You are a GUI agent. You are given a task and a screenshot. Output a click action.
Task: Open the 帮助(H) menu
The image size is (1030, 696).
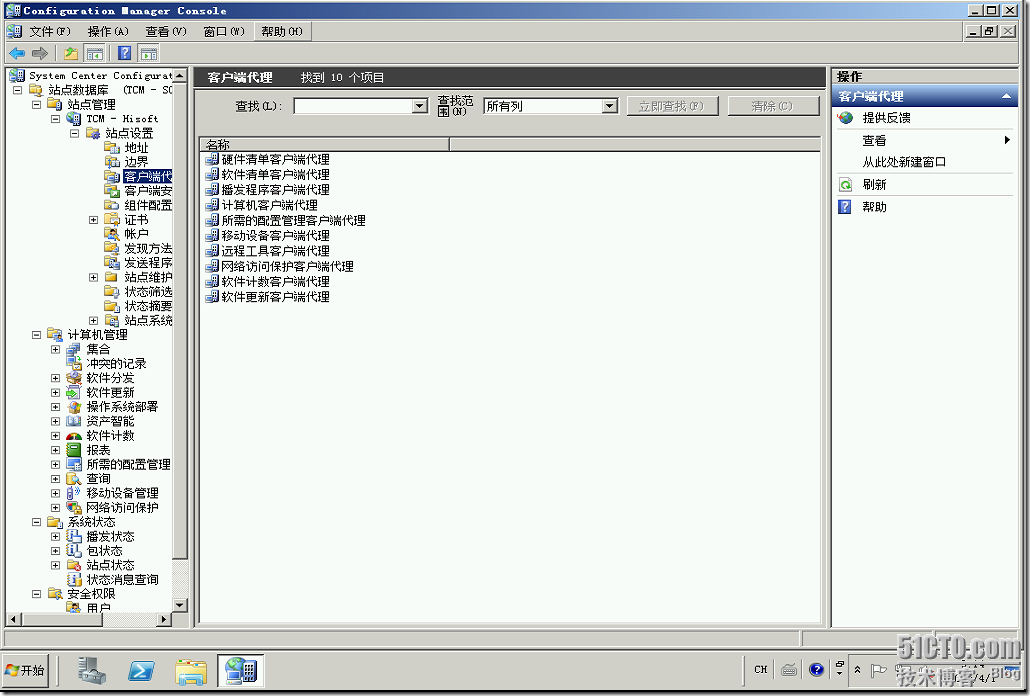click(282, 32)
